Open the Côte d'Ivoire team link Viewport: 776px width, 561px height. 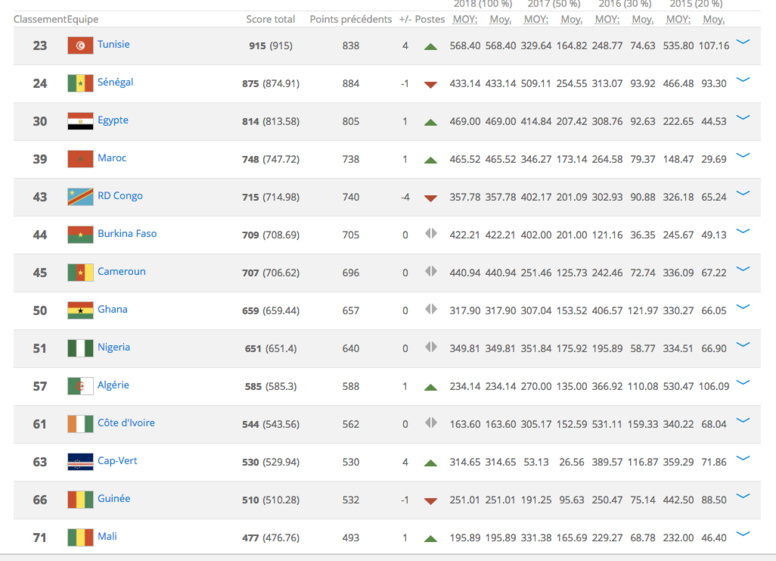pyautogui.click(x=127, y=423)
